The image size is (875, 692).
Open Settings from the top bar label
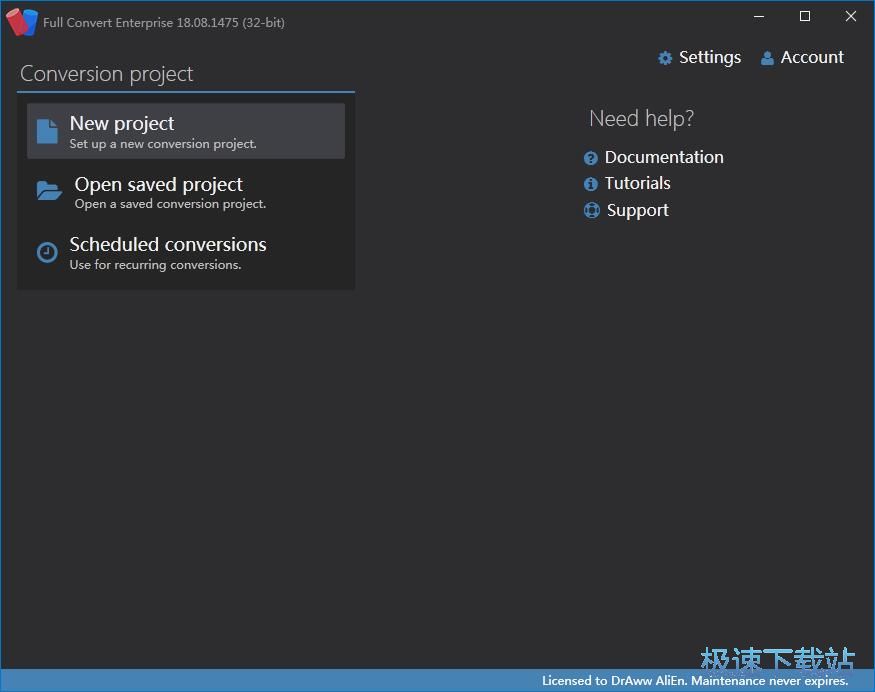709,58
